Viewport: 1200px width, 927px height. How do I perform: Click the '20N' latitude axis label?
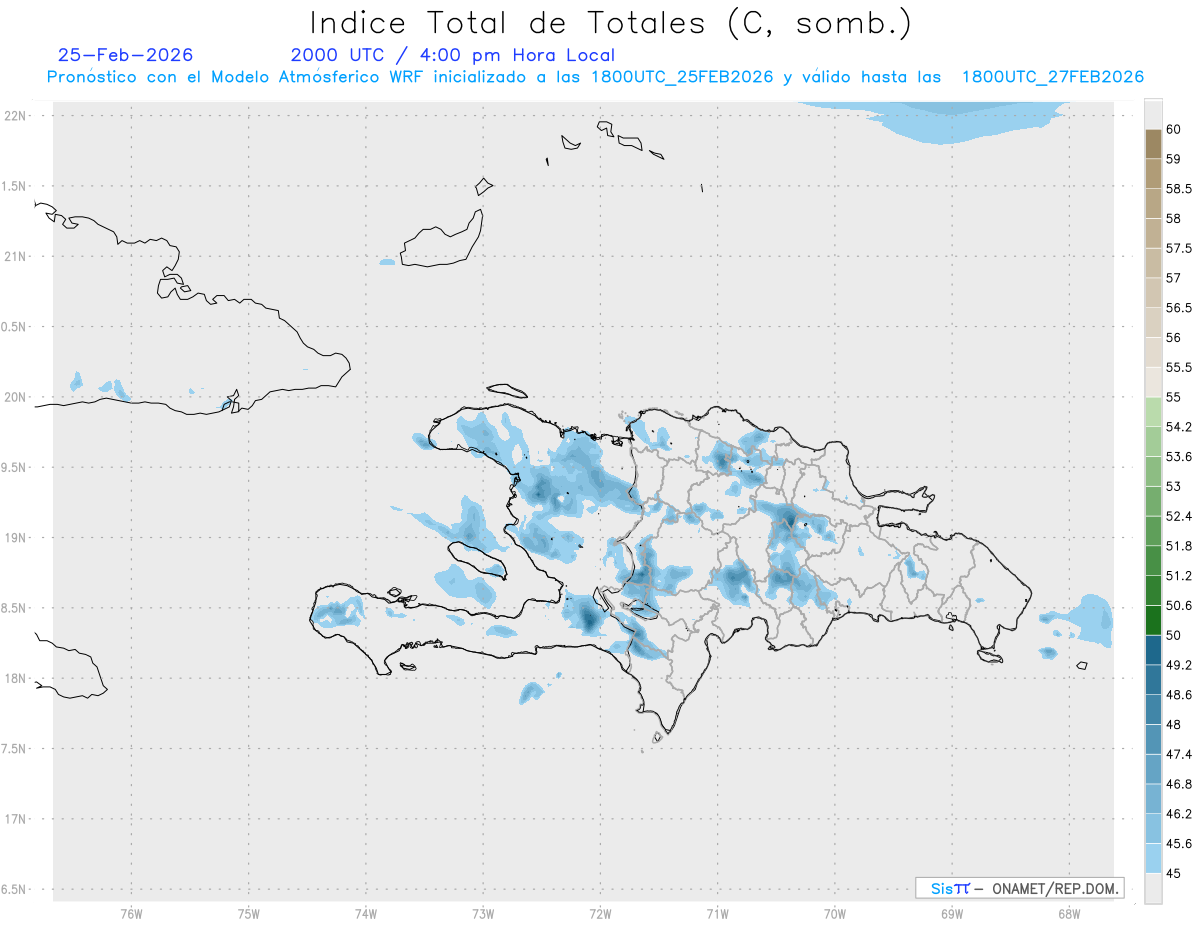coord(16,397)
